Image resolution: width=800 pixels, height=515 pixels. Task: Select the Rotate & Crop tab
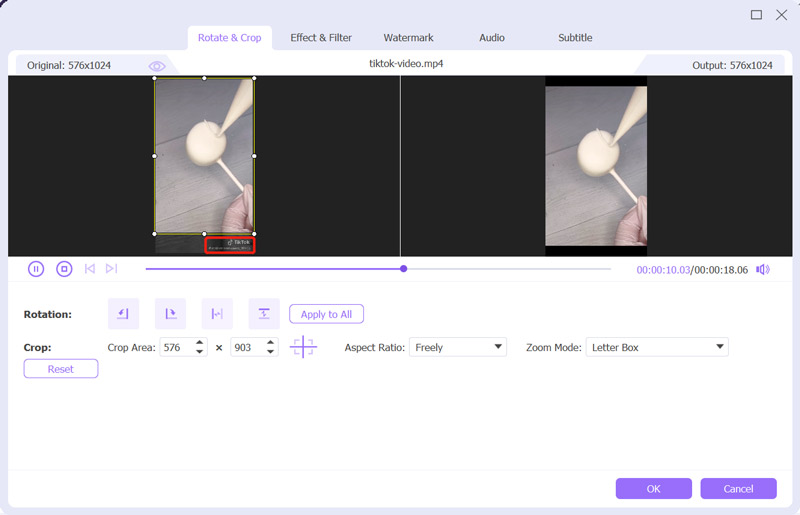coord(230,38)
